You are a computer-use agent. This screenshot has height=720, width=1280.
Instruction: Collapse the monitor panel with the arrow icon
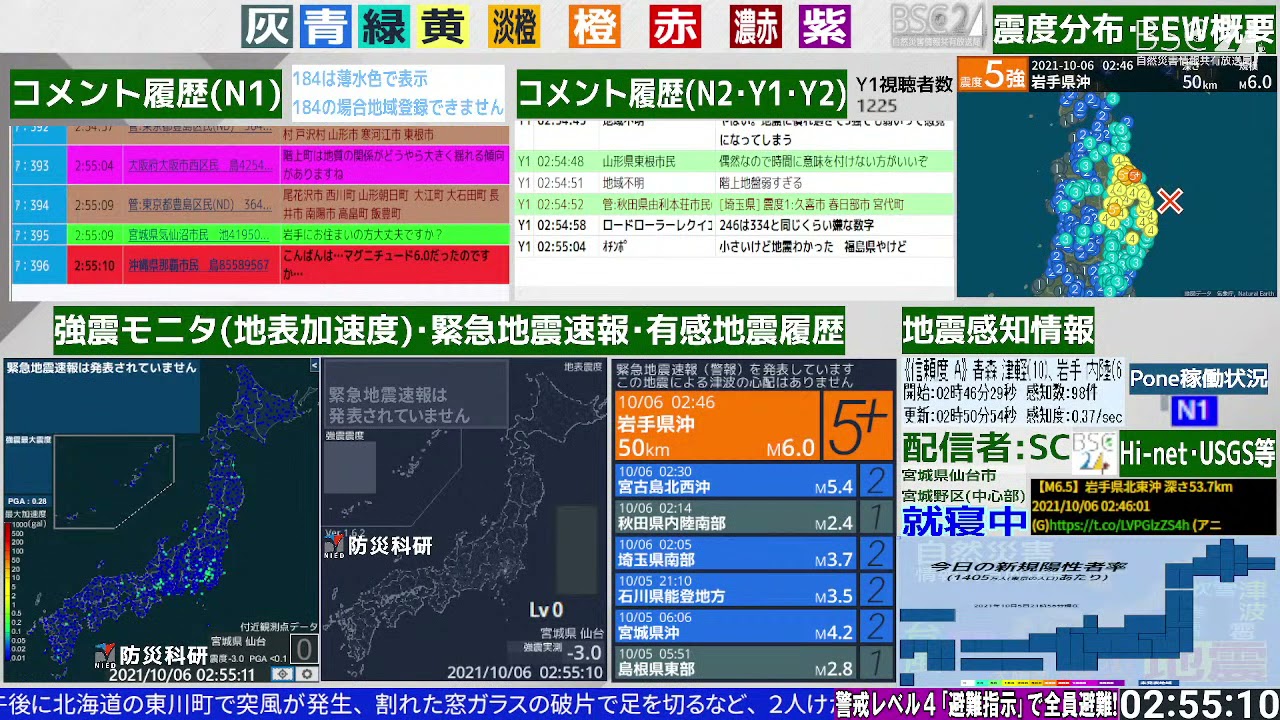coord(314,366)
